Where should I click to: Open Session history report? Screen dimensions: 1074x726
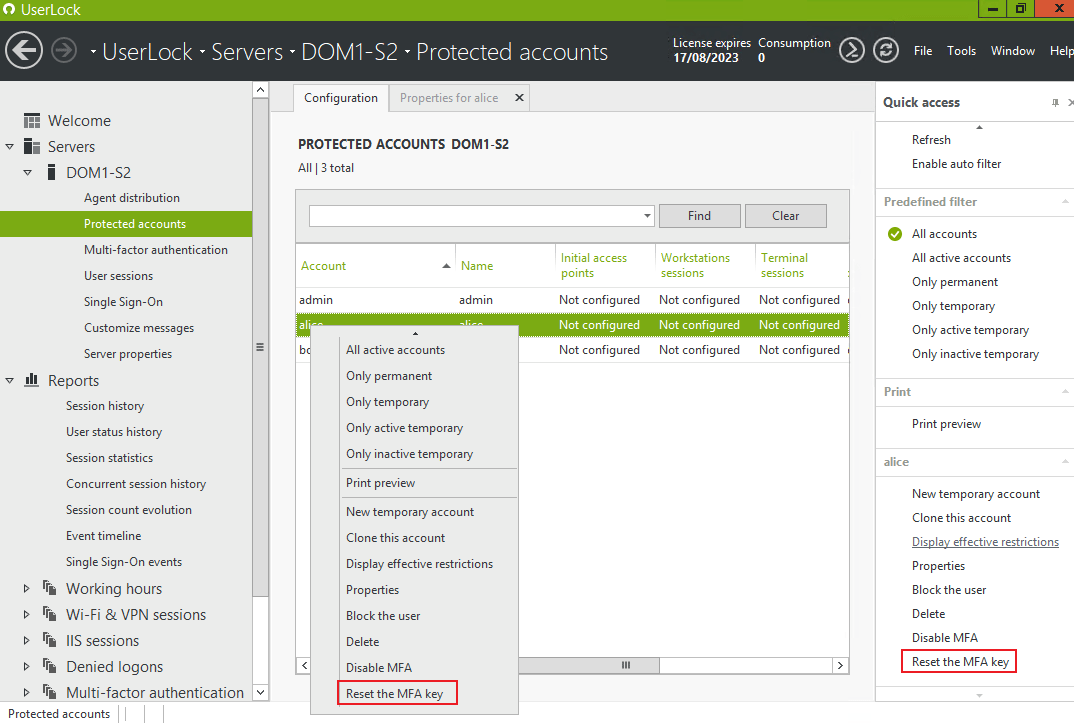[x=105, y=406]
